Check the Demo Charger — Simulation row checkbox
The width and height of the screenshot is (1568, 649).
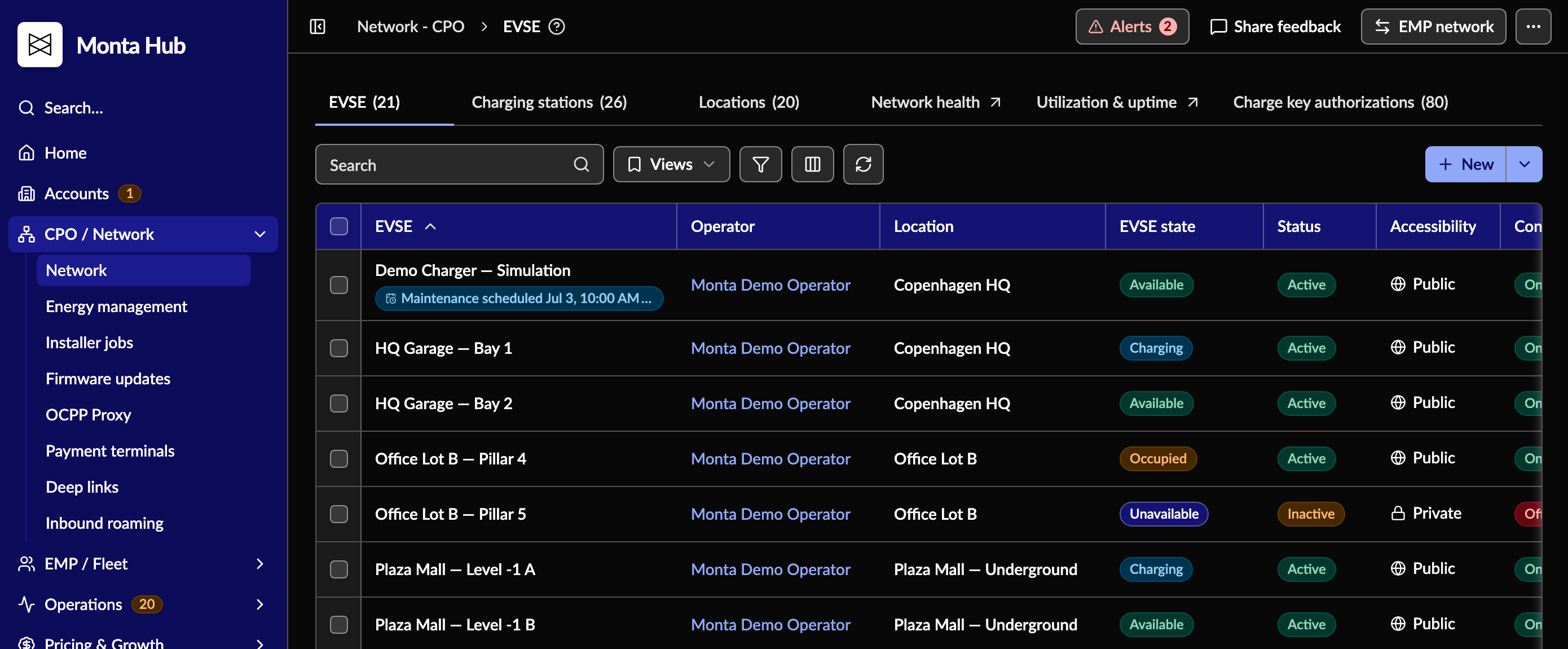(338, 285)
